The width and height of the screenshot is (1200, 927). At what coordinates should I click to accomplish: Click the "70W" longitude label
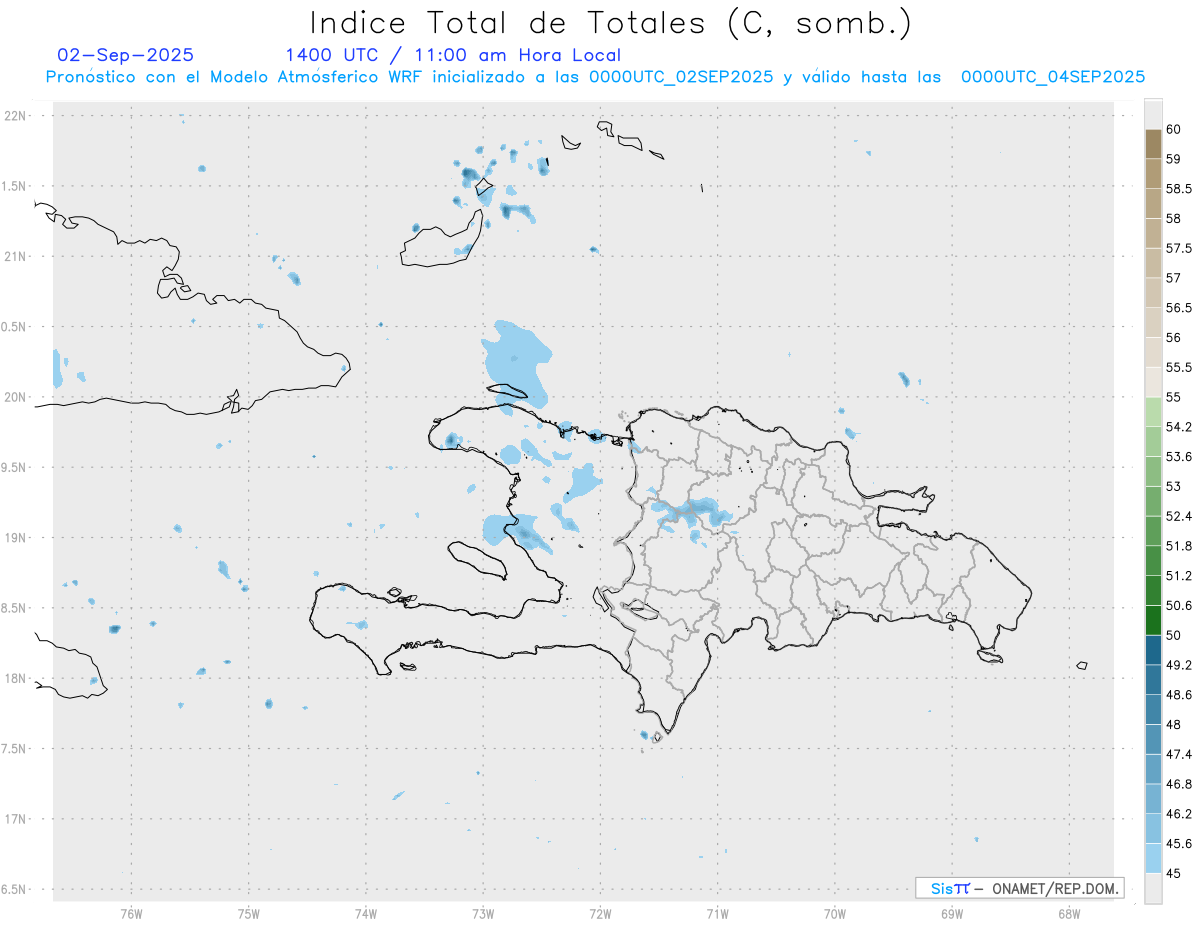(835, 914)
